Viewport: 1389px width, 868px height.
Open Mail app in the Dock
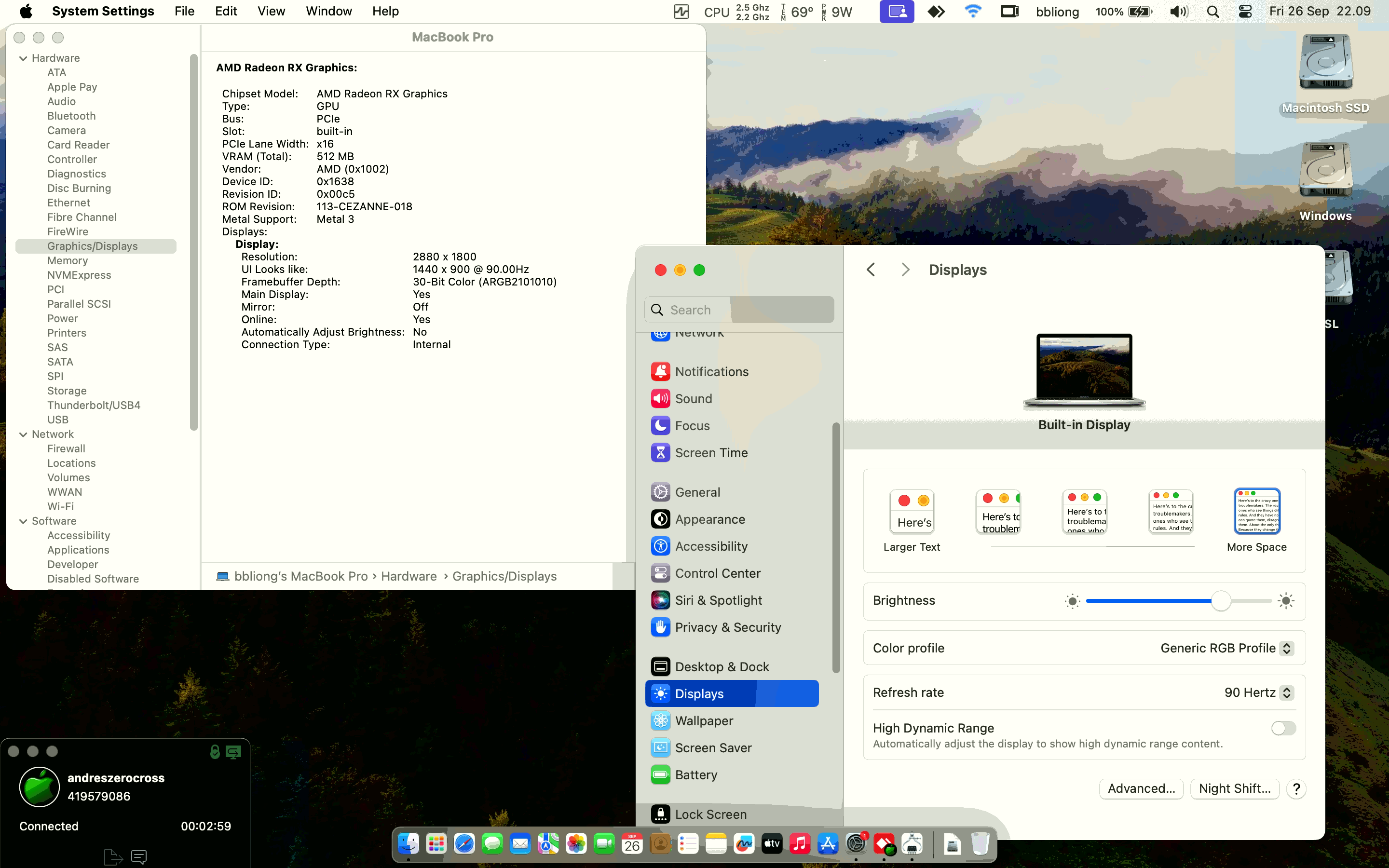[520, 844]
